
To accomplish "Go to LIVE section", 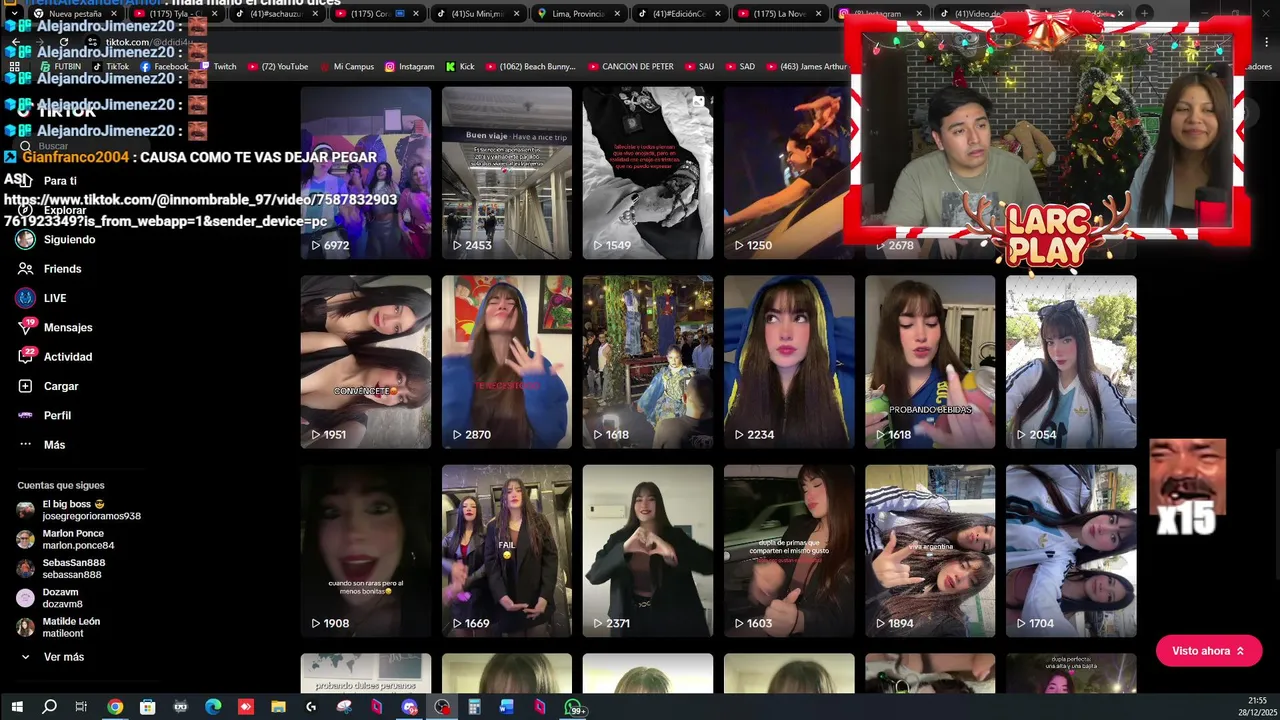I will tap(42, 298).
